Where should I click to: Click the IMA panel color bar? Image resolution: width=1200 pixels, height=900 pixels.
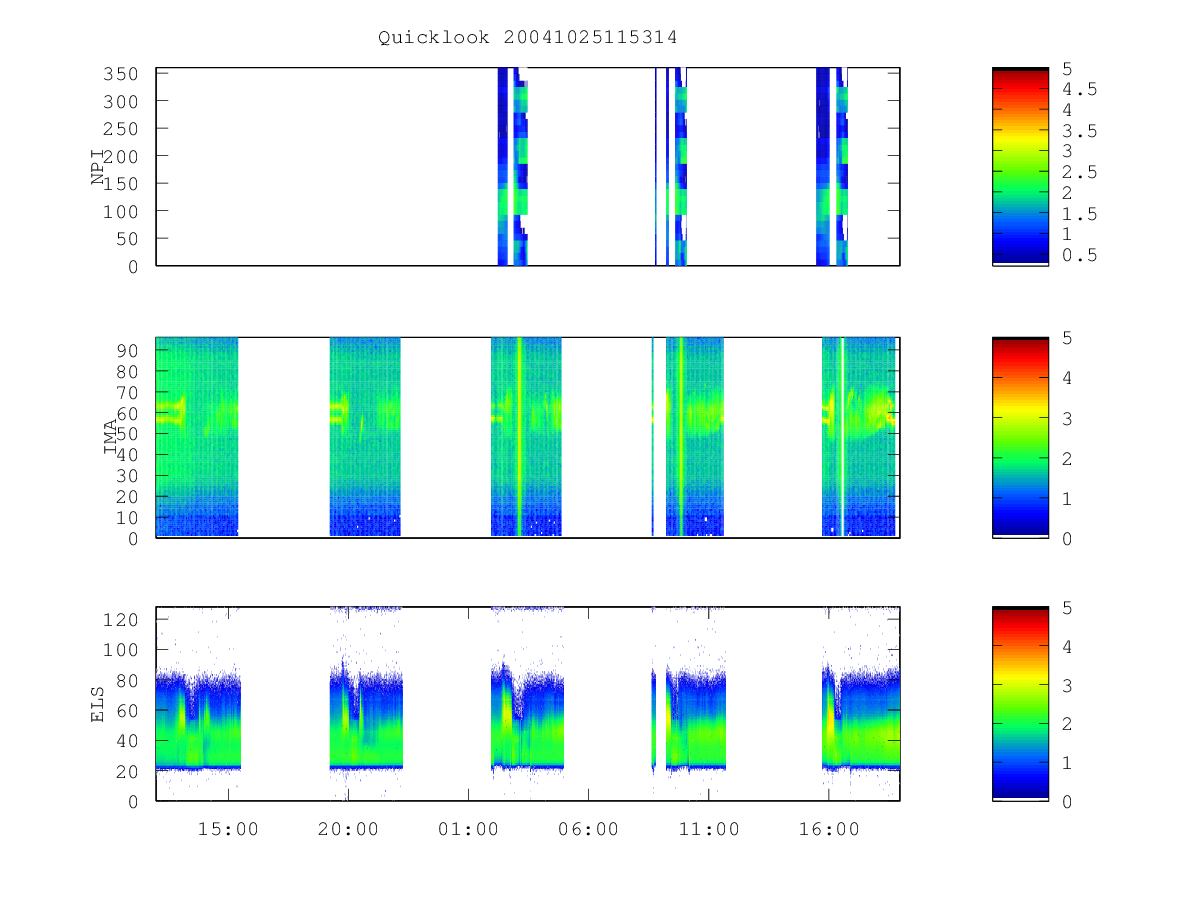click(x=1020, y=437)
